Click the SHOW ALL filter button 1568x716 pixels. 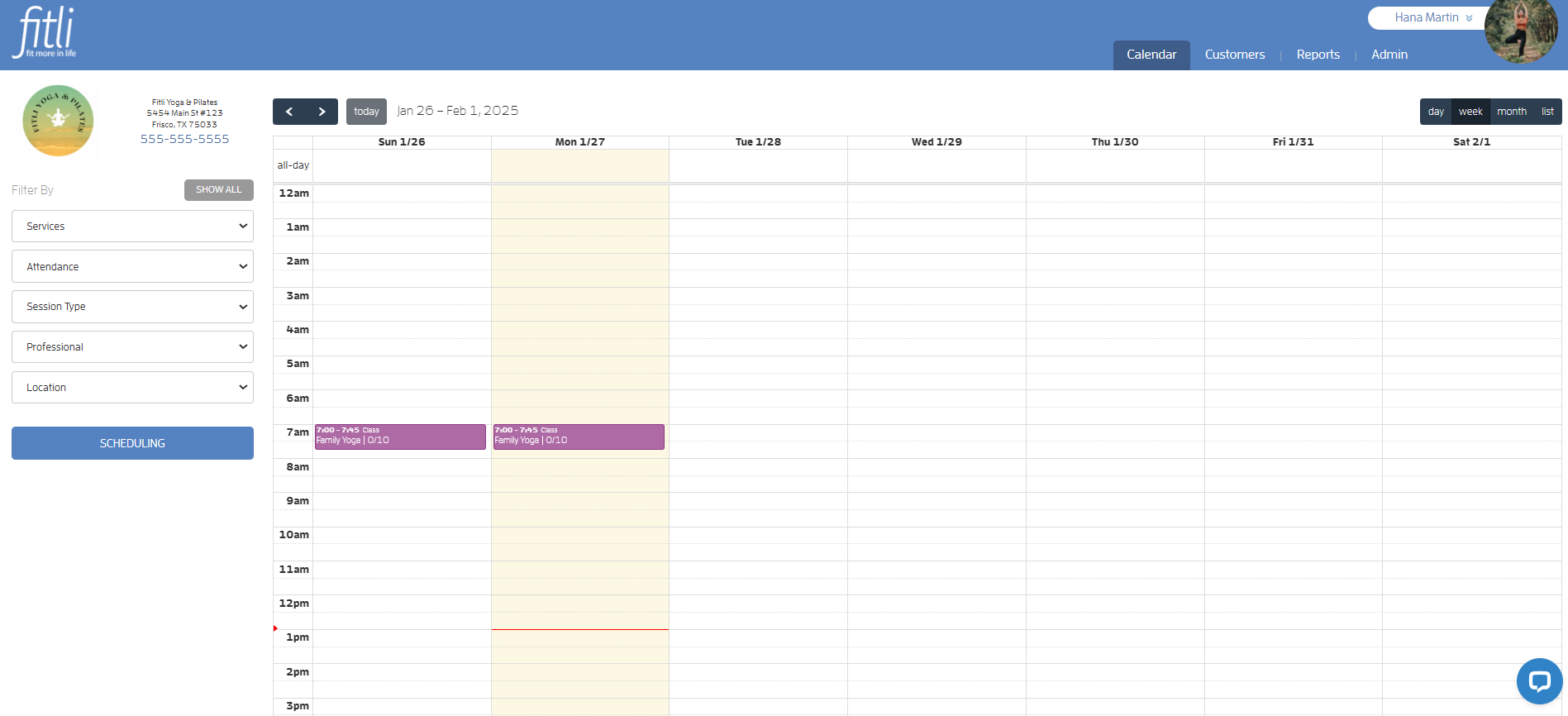[219, 190]
